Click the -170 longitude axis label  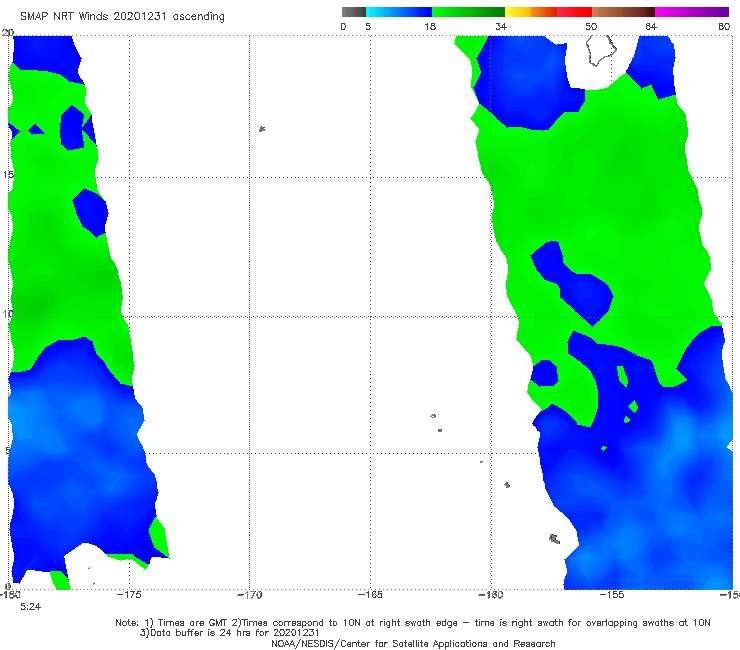pyautogui.click(x=250, y=595)
